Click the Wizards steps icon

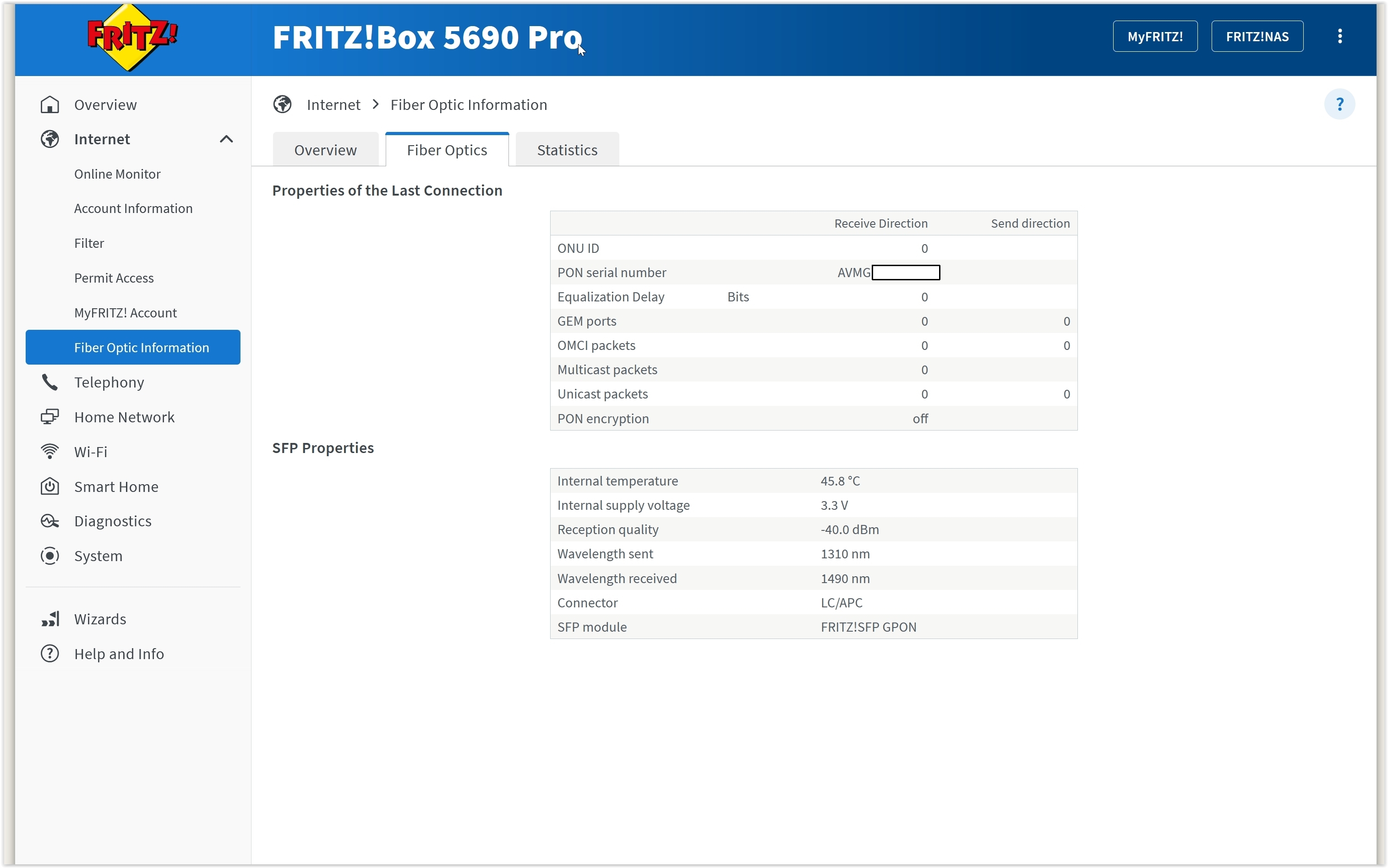point(50,619)
